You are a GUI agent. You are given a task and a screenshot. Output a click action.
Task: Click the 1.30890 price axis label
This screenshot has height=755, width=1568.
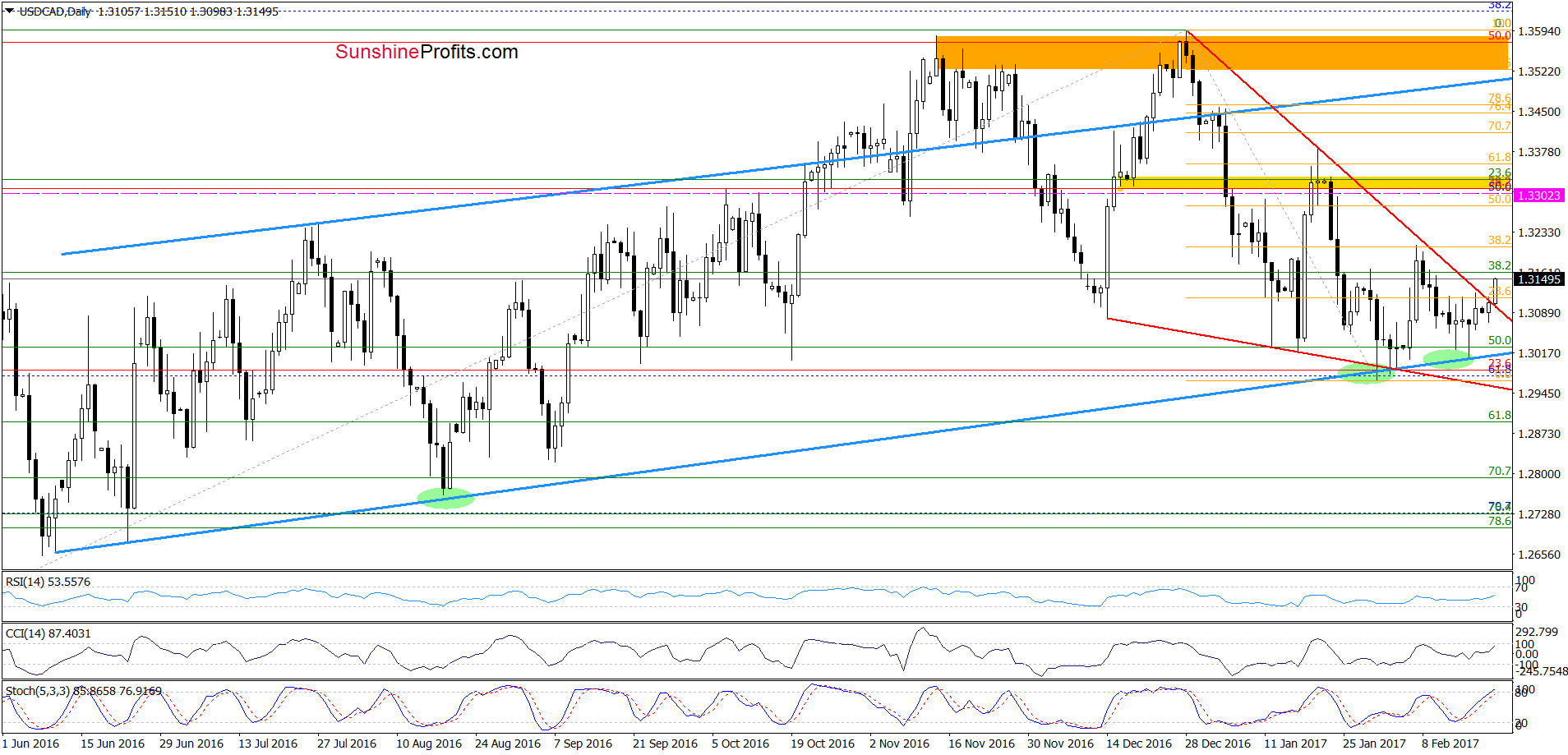(x=1539, y=313)
